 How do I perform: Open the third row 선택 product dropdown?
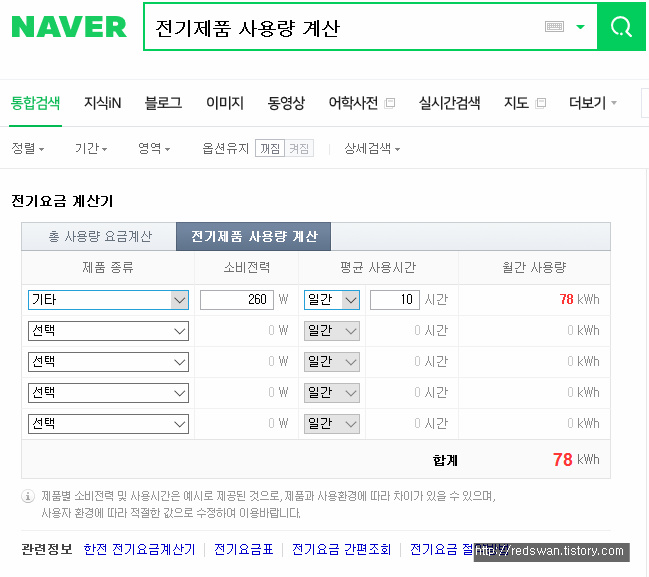[x=108, y=362]
